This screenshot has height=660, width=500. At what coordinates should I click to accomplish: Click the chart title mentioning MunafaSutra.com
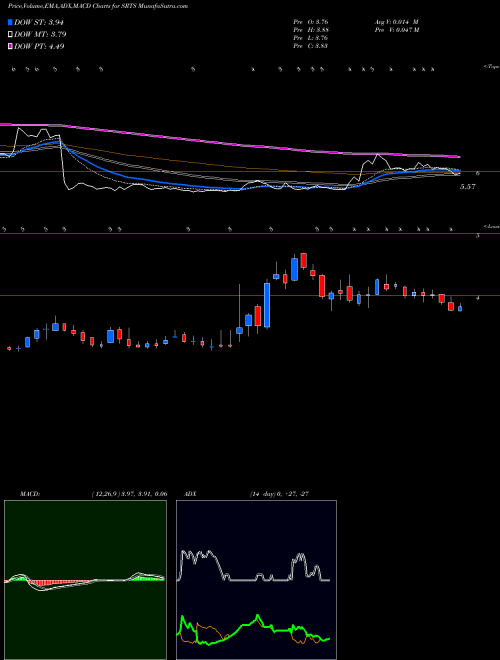pos(98,6)
